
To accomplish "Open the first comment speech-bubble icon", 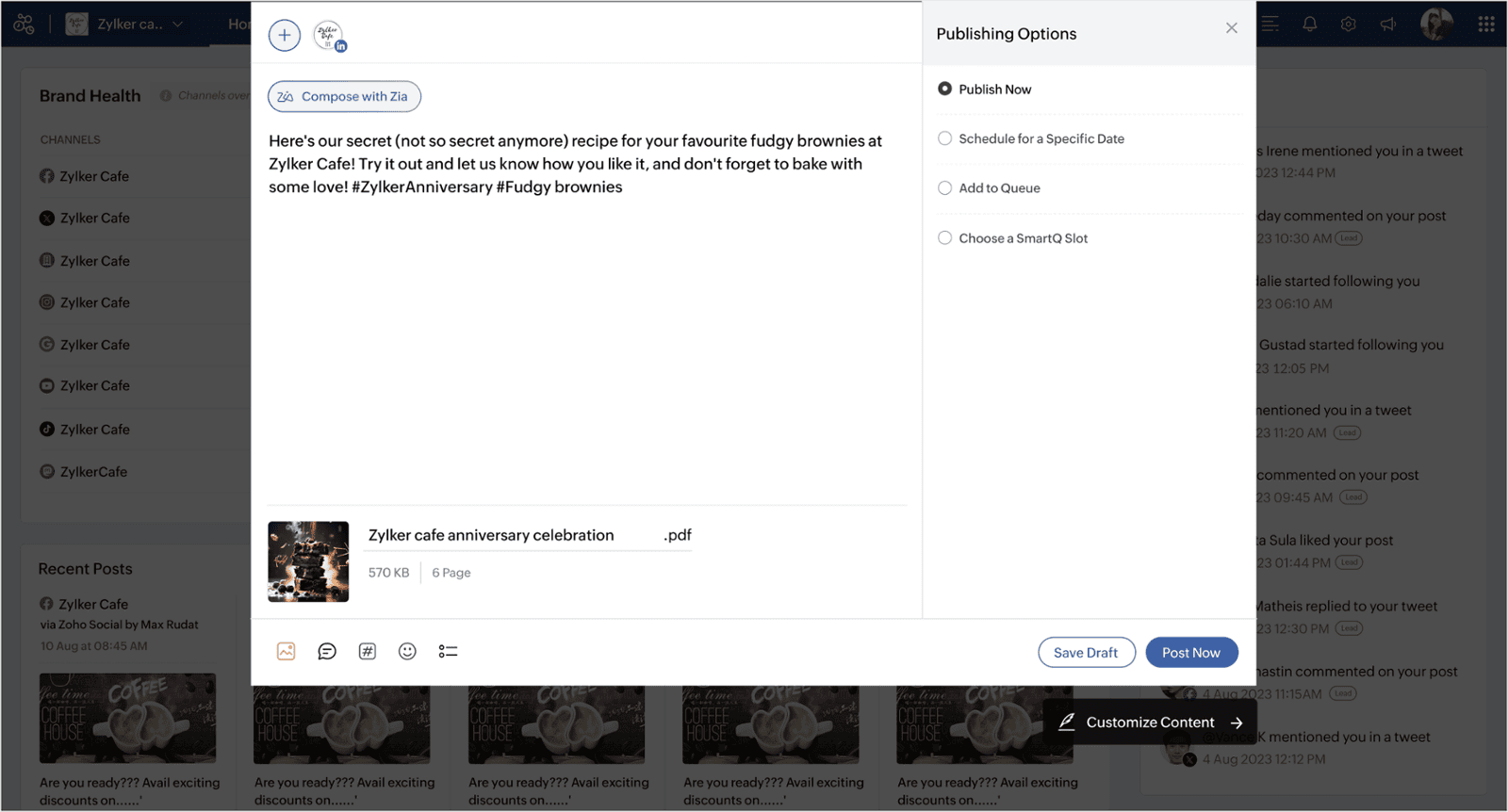I will (x=327, y=651).
